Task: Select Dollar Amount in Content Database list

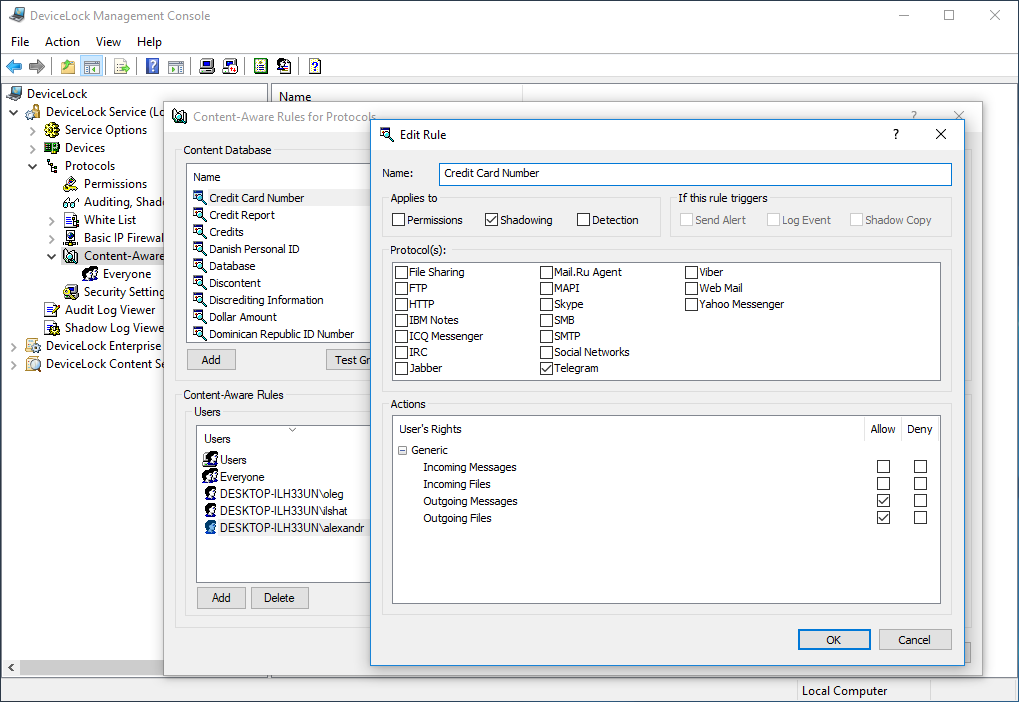Action: [x=243, y=317]
